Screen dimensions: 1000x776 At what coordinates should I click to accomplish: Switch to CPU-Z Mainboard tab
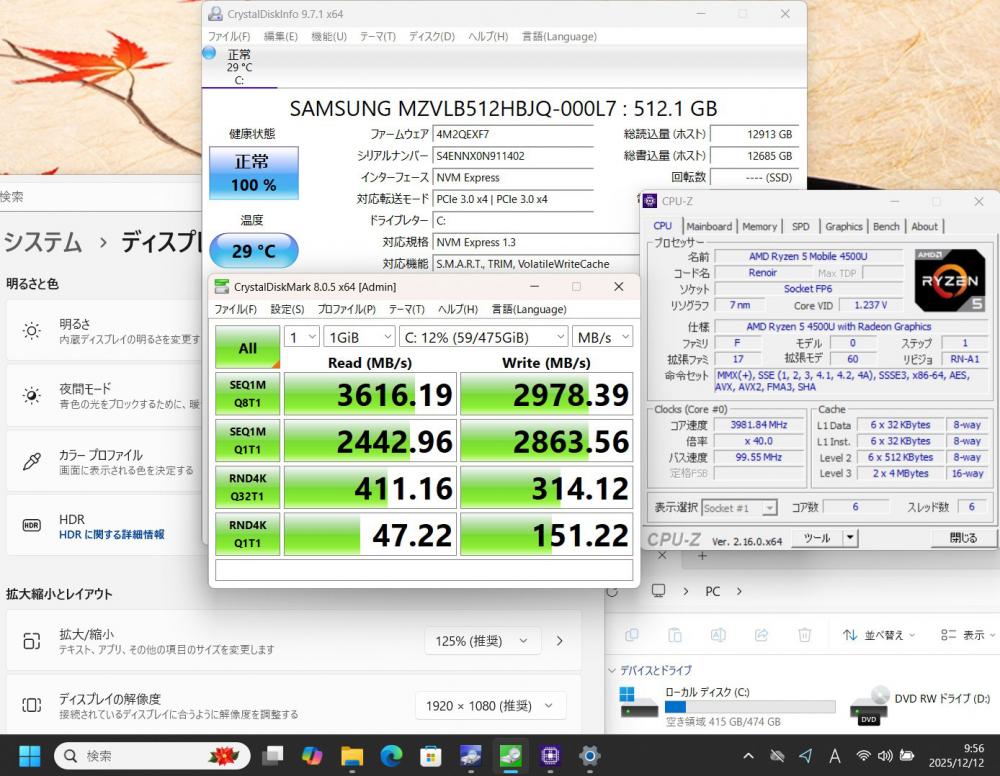click(x=709, y=226)
